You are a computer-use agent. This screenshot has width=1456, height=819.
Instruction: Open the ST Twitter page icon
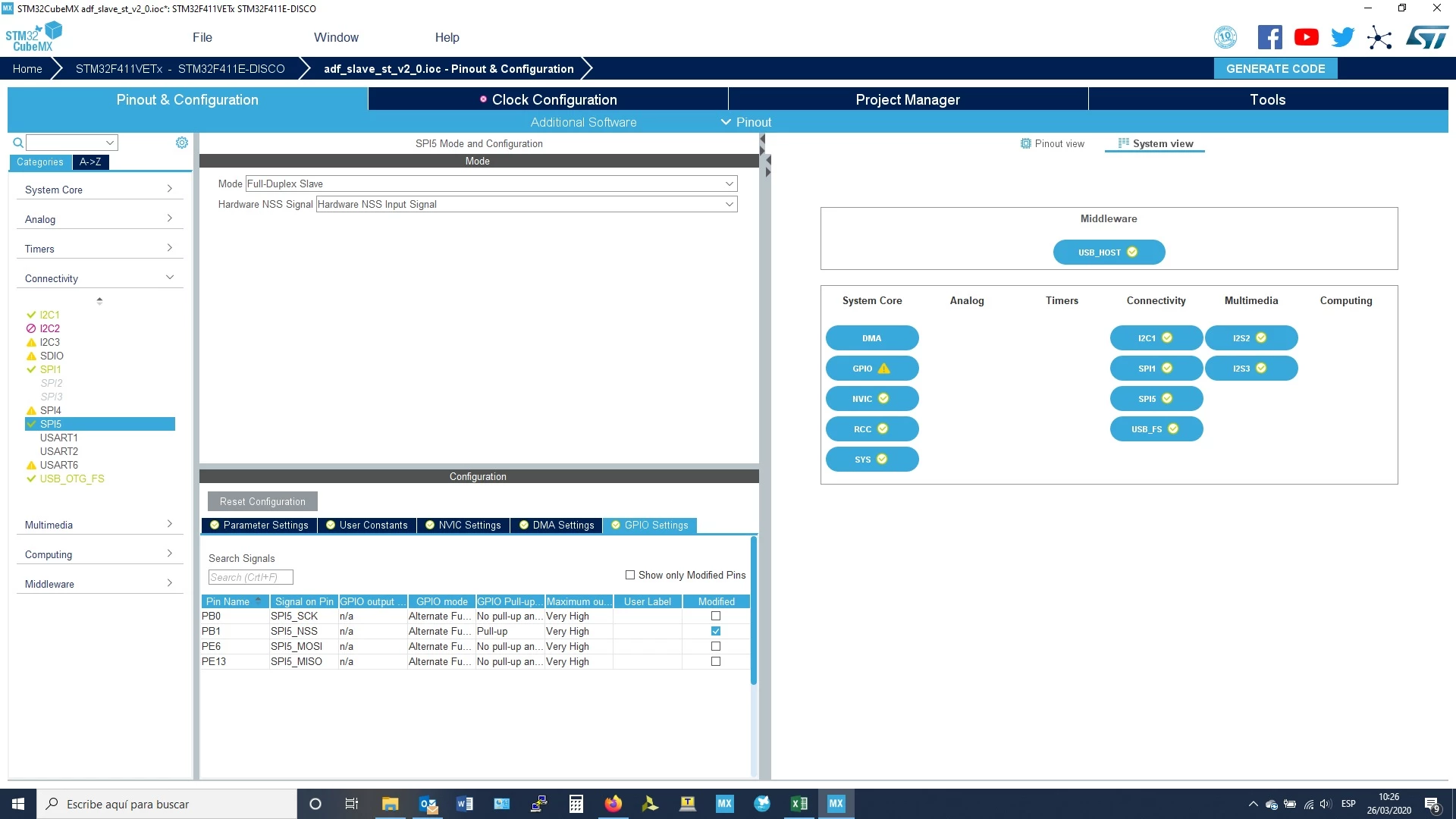click(1343, 37)
